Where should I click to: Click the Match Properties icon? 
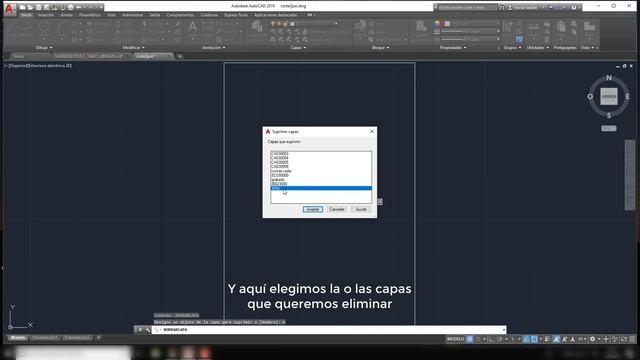pyautogui.click(x=421, y=27)
